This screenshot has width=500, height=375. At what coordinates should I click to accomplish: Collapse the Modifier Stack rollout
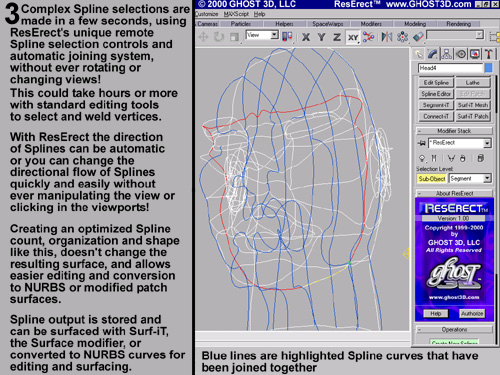coord(454,131)
